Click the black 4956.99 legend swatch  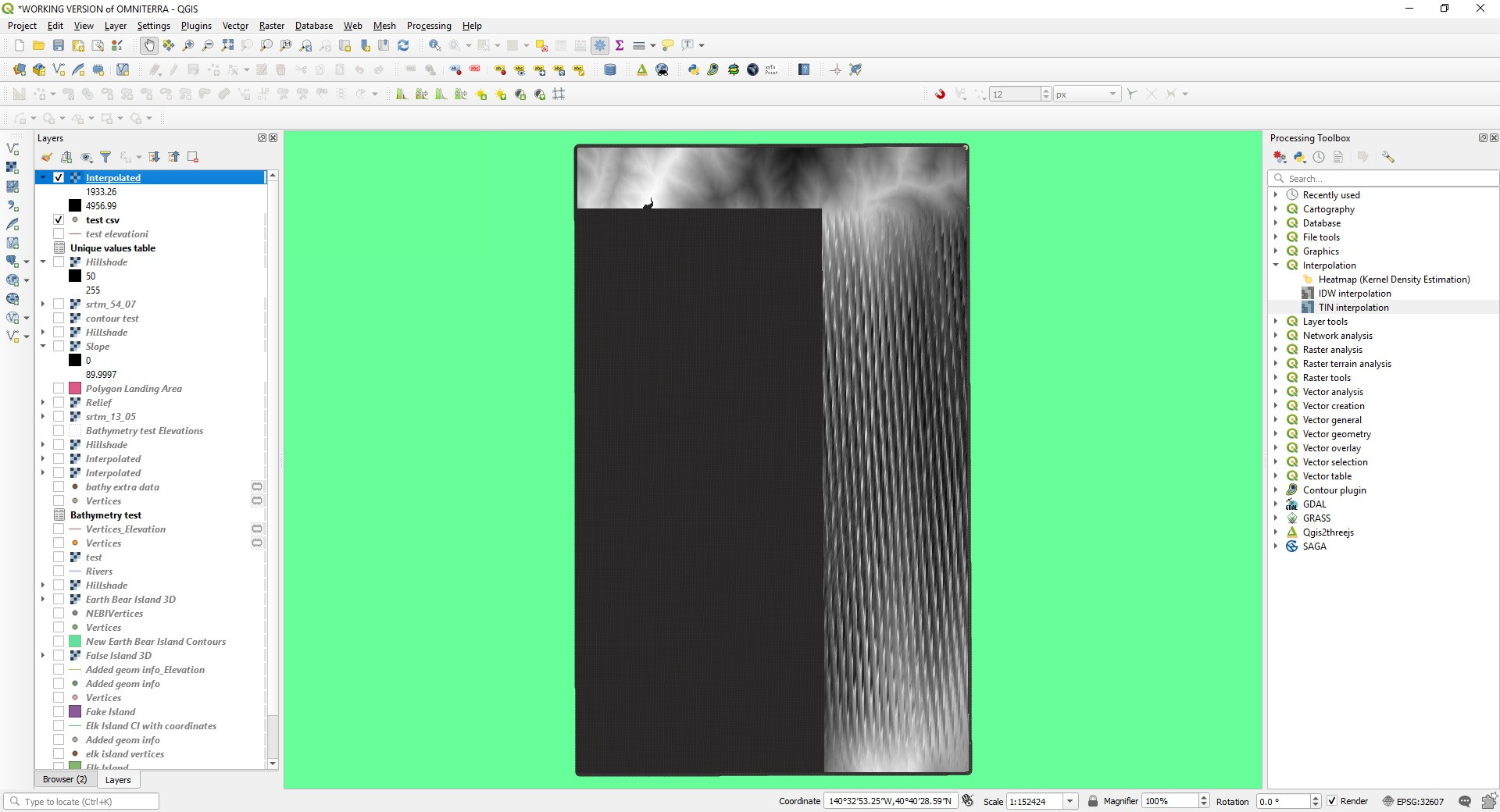click(75, 205)
